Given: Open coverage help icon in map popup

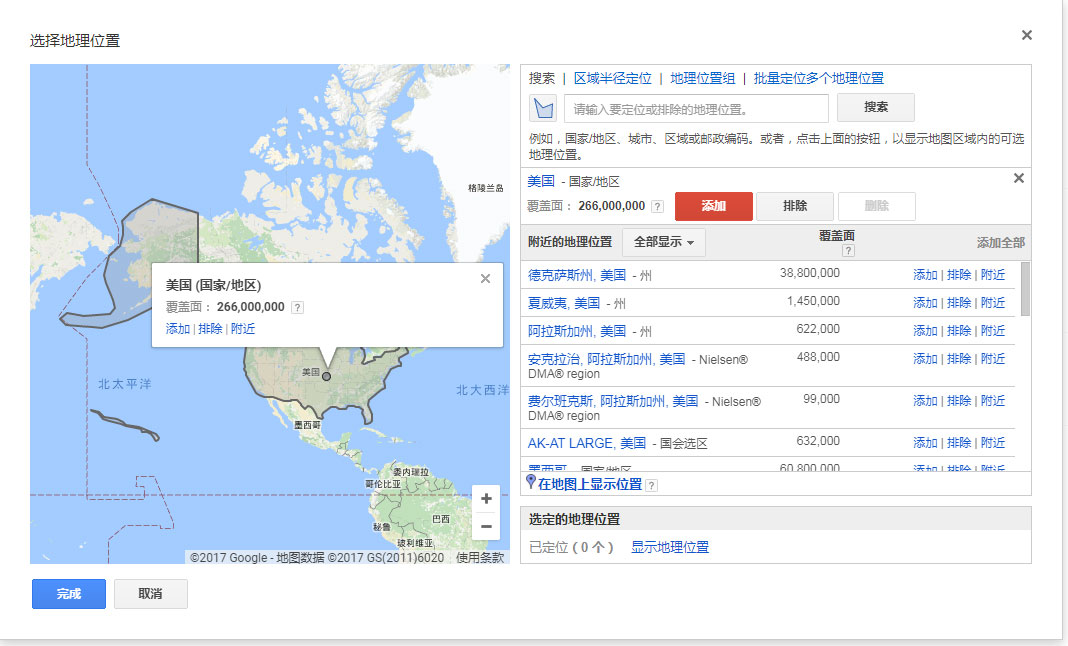Looking at the screenshot, I should [297, 307].
